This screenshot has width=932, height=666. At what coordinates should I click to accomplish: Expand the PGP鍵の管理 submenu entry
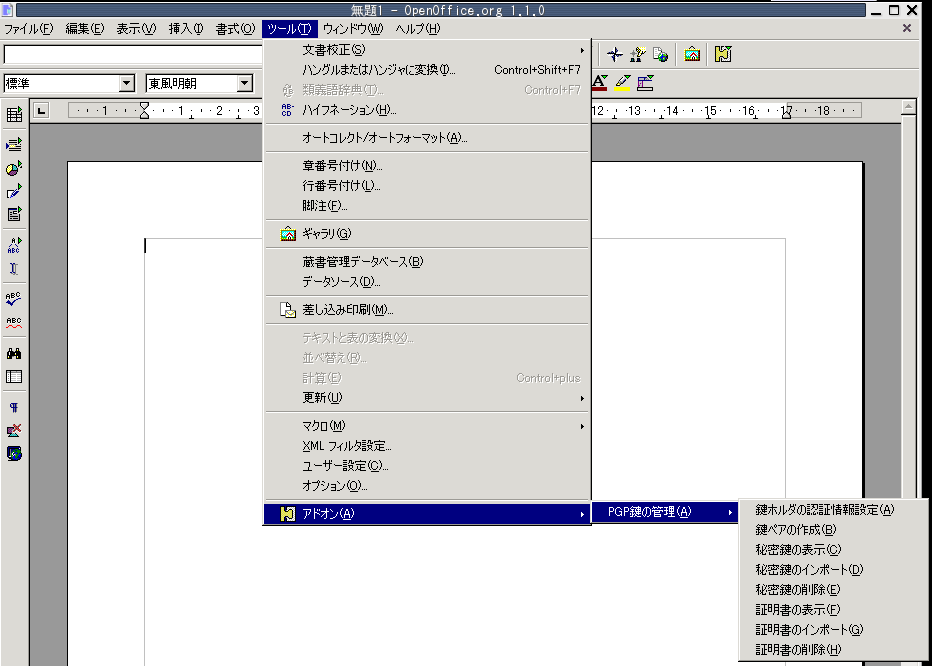(665, 511)
